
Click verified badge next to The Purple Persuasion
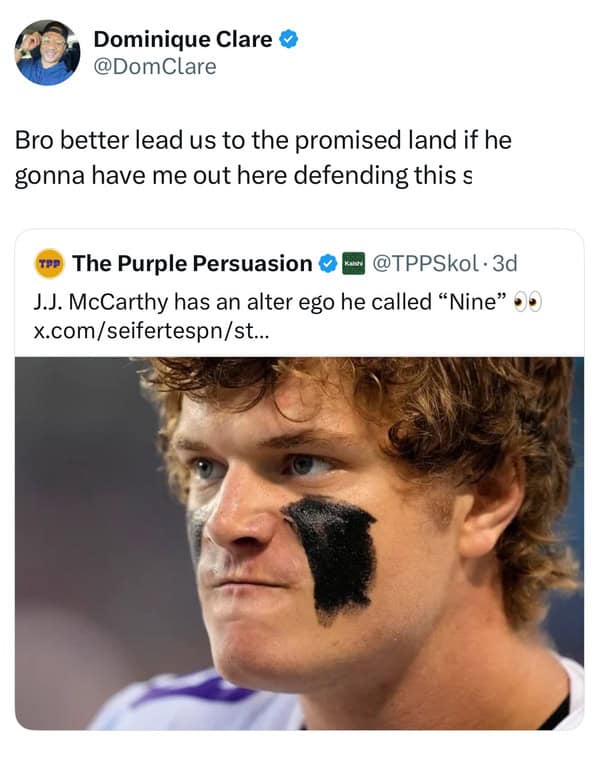(328, 264)
